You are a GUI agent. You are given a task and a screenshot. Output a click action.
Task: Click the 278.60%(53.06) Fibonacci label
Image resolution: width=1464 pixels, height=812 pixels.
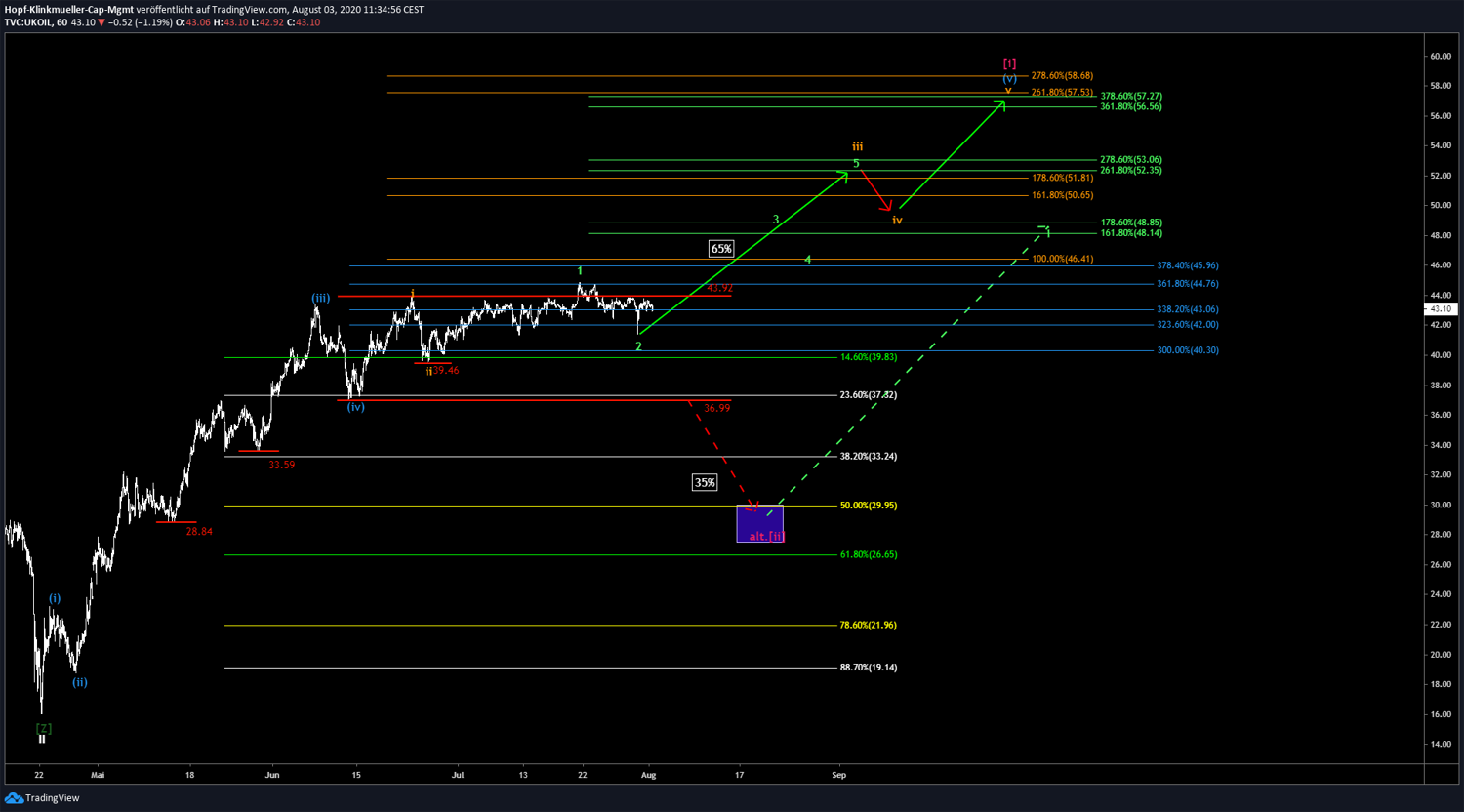(x=1131, y=159)
